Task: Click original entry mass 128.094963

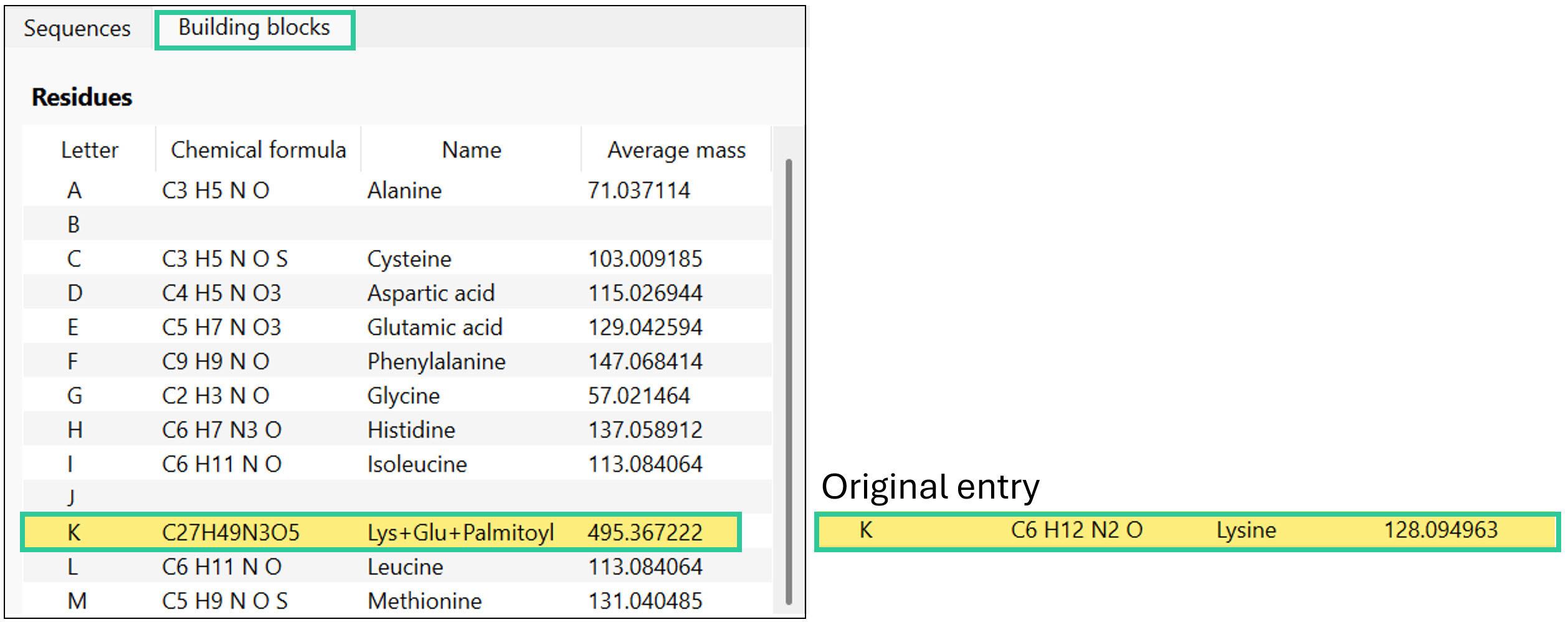Action: 1441,530
